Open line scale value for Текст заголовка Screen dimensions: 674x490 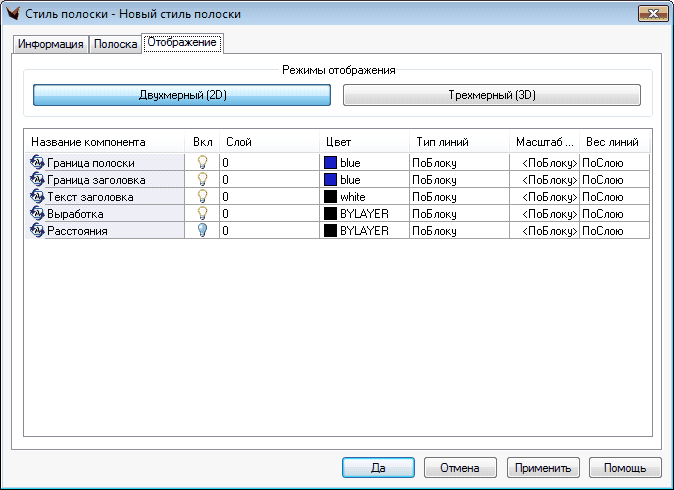click(544, 197)
